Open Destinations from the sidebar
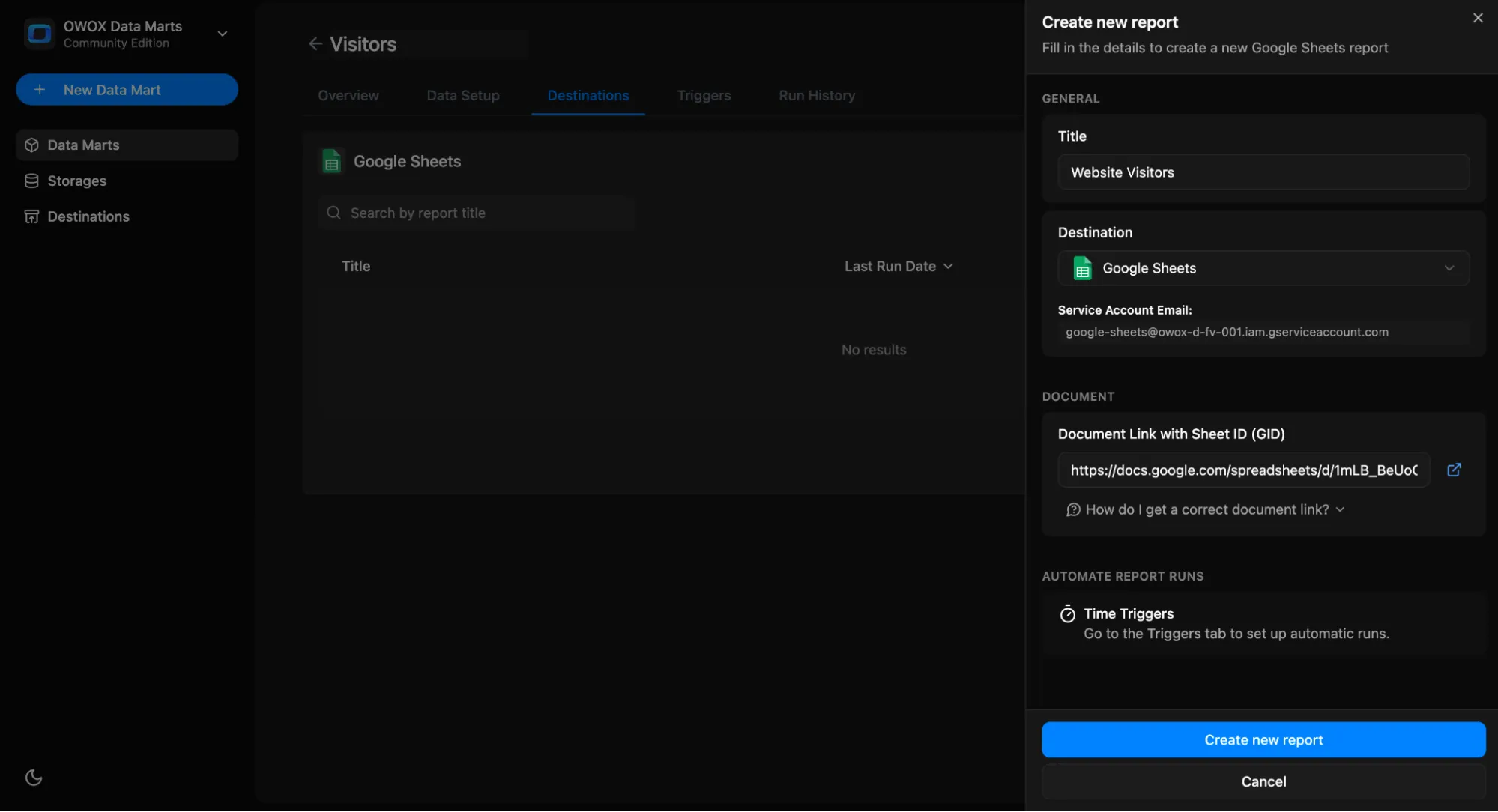1498x812 pixels. tap(88, 216)
